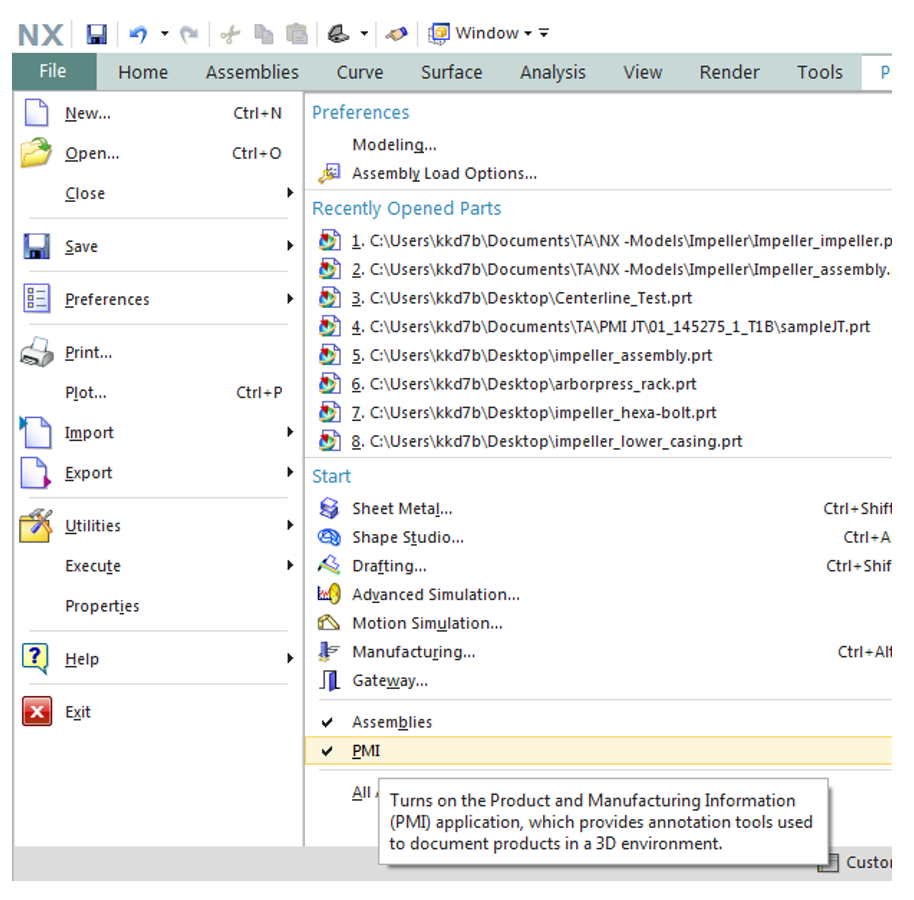Click the Copy icon in top toolbar
The image size is (914, 900).
click(x=264, y=34)
